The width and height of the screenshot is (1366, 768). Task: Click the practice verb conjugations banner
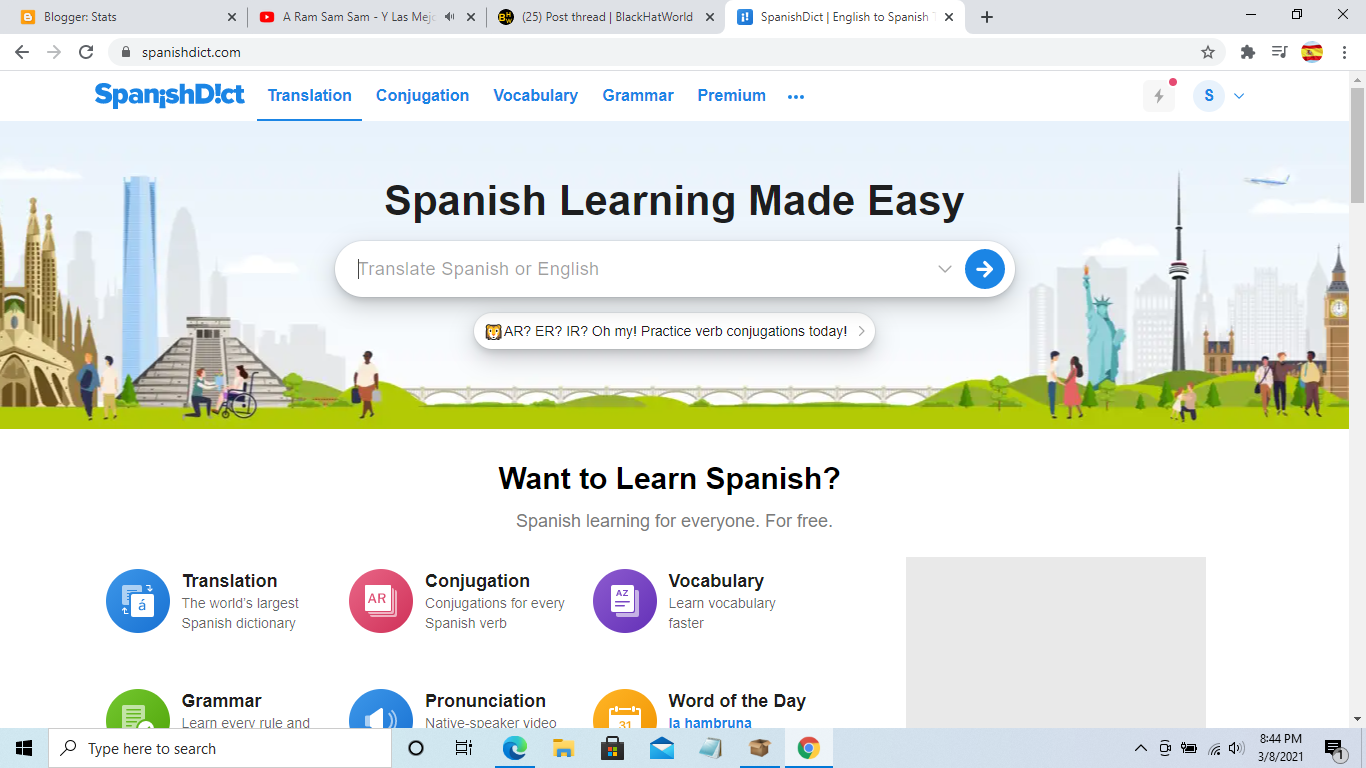pos(674,331)
